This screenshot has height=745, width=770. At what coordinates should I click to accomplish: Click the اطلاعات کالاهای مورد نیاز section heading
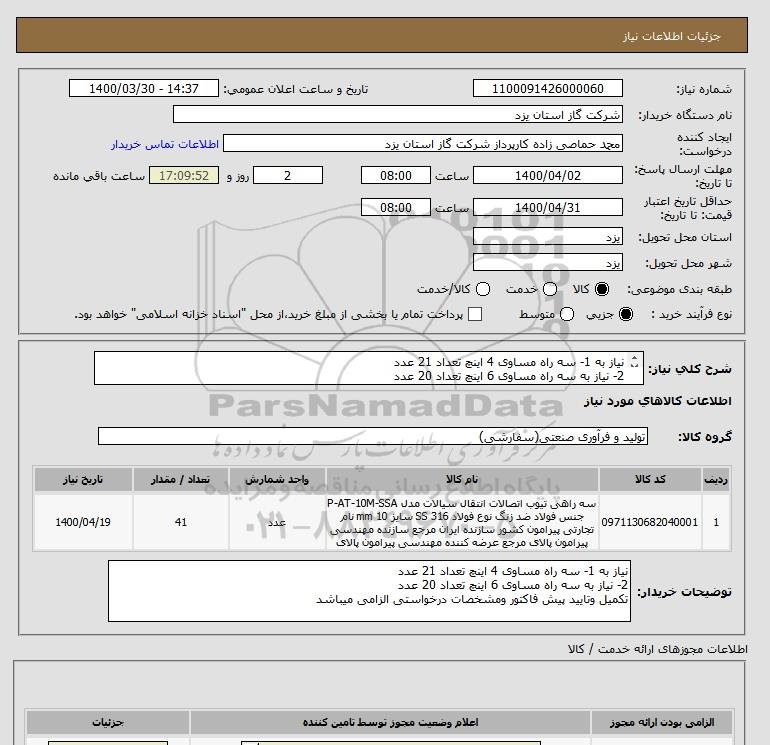point(658,401)
